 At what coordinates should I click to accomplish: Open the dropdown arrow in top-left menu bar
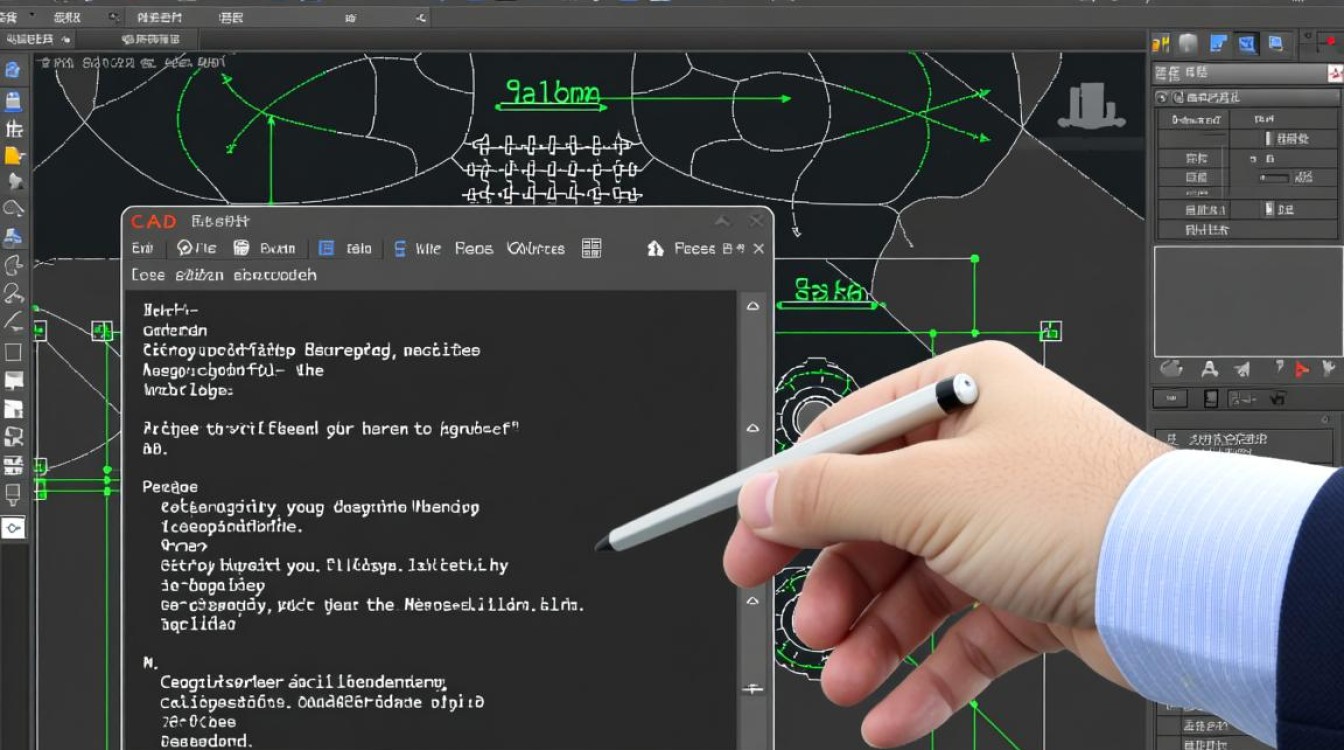31,16
